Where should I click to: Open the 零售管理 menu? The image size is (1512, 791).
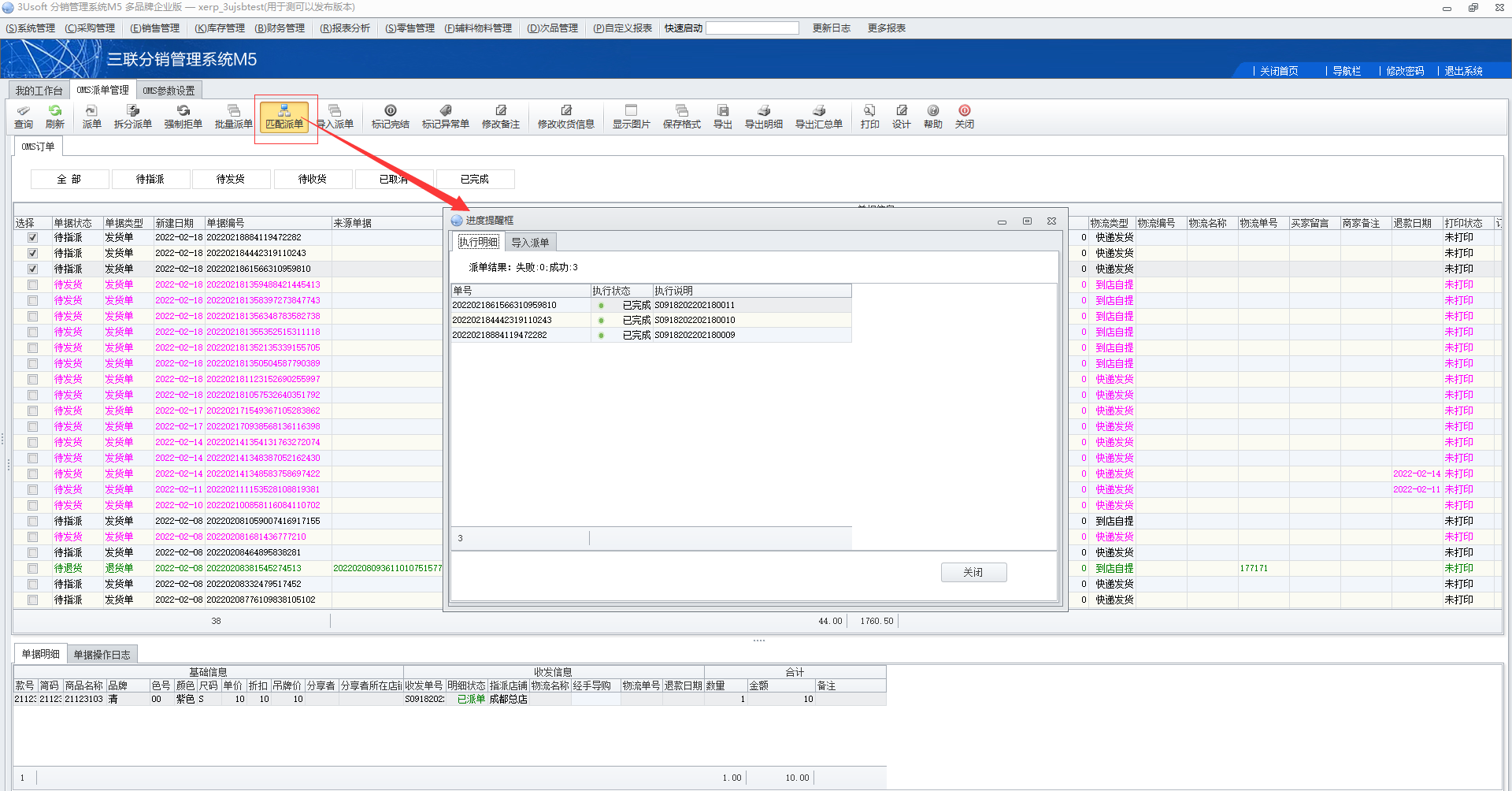click(410, 28)
